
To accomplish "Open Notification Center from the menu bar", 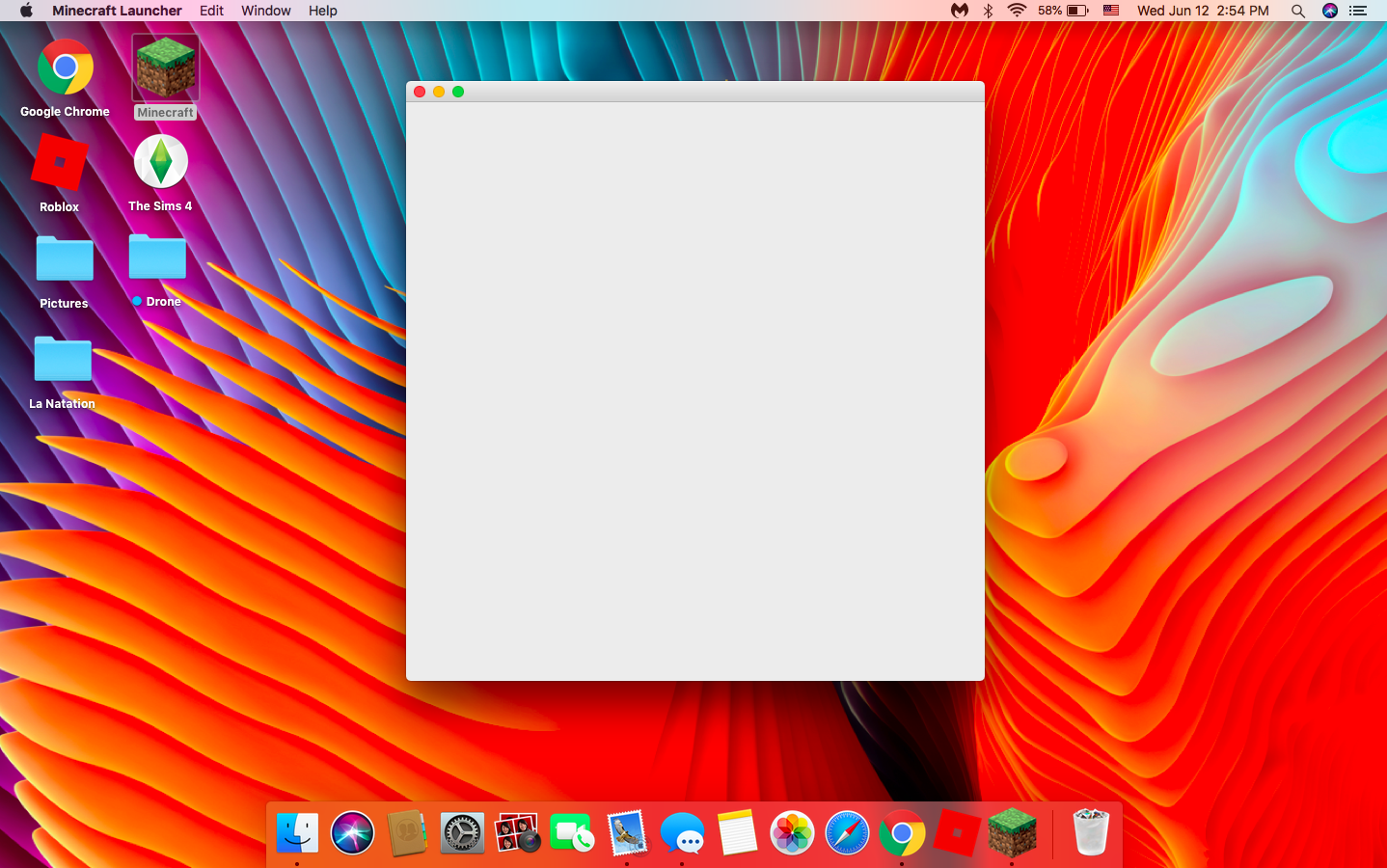I will [1359, 11].
